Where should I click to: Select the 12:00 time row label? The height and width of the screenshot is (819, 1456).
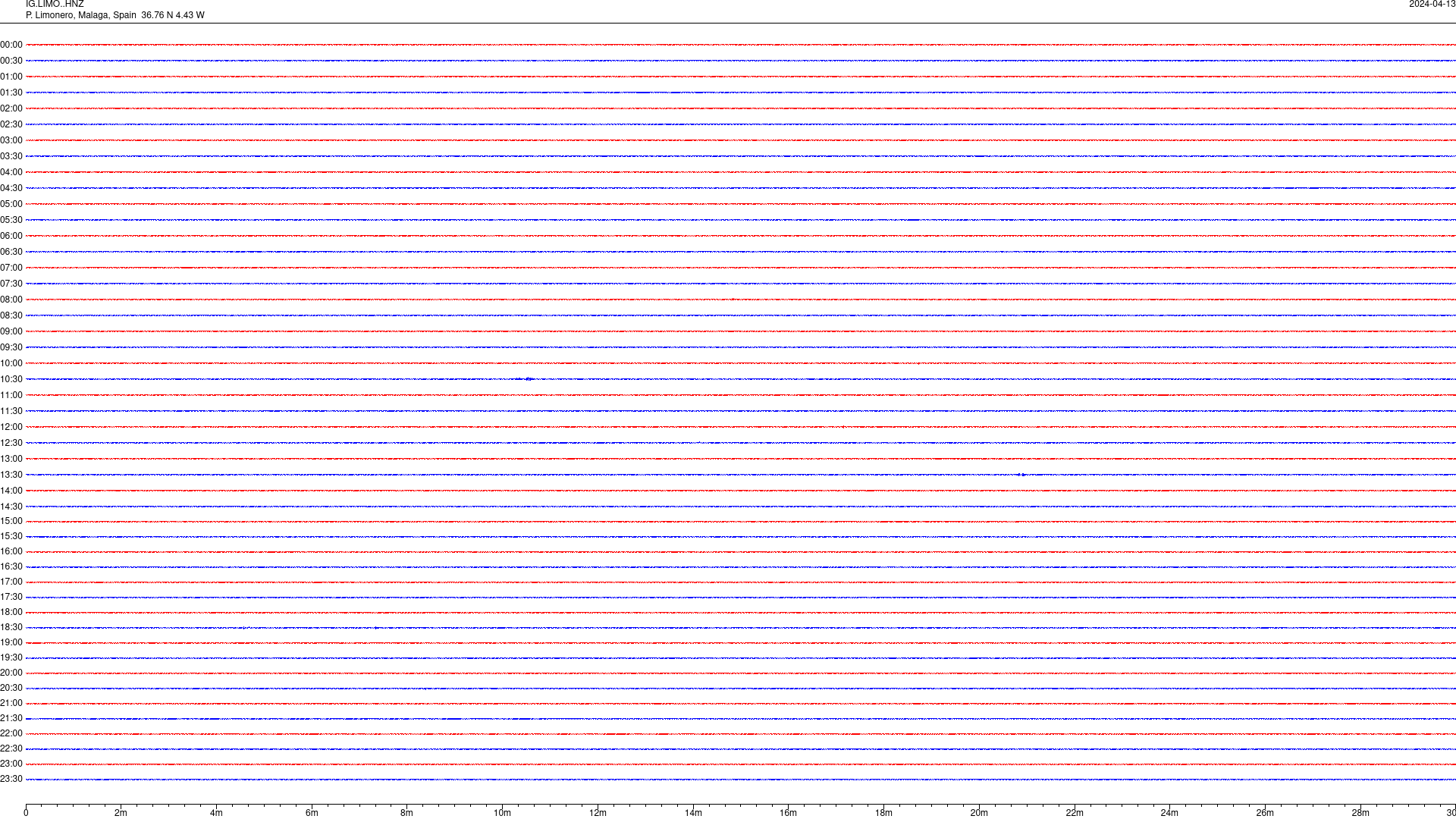(x=11, y=427)
